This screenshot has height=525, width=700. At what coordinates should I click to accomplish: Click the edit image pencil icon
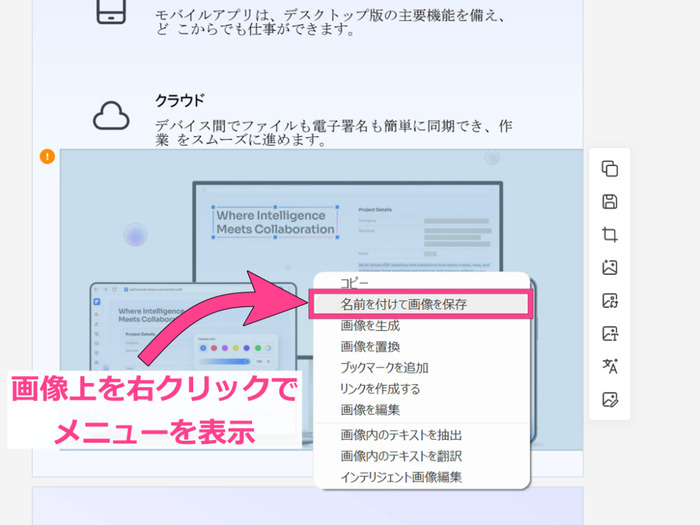610,400
